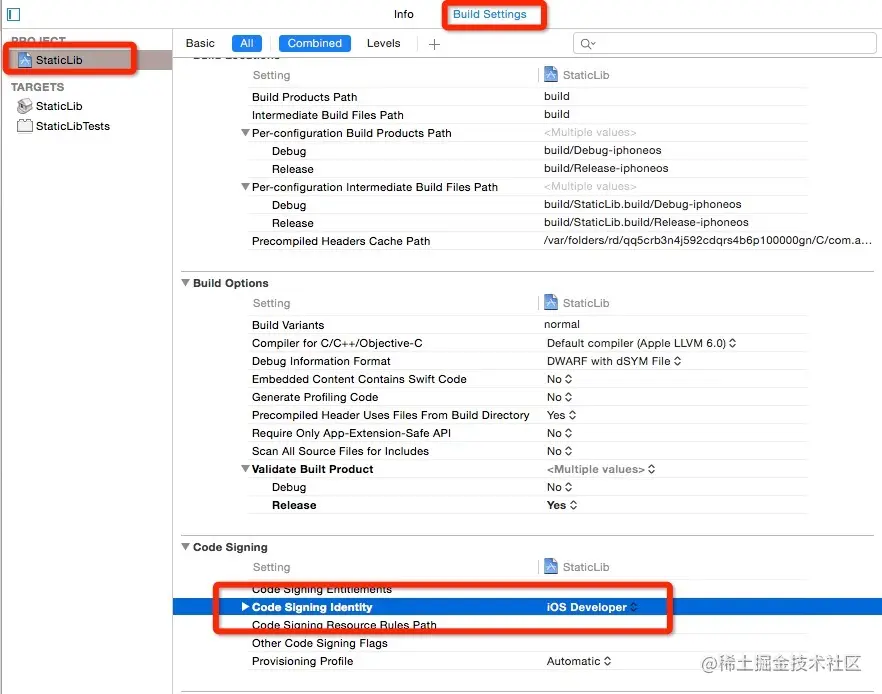The height and width of the screenshot is (694, 882).
Task: Click the StaticLib project icon in sidebar
Action: (24, 60)
